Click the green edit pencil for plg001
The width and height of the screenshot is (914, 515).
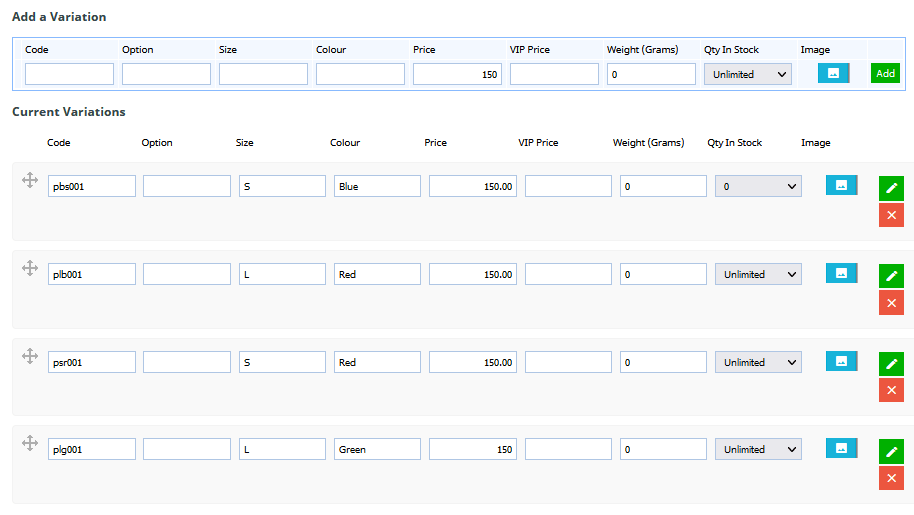891,451
